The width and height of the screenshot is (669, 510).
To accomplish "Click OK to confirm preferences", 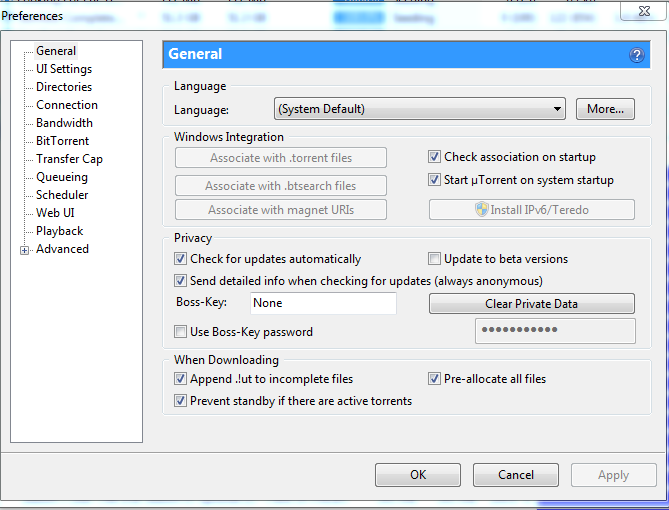I will (418, 475).
